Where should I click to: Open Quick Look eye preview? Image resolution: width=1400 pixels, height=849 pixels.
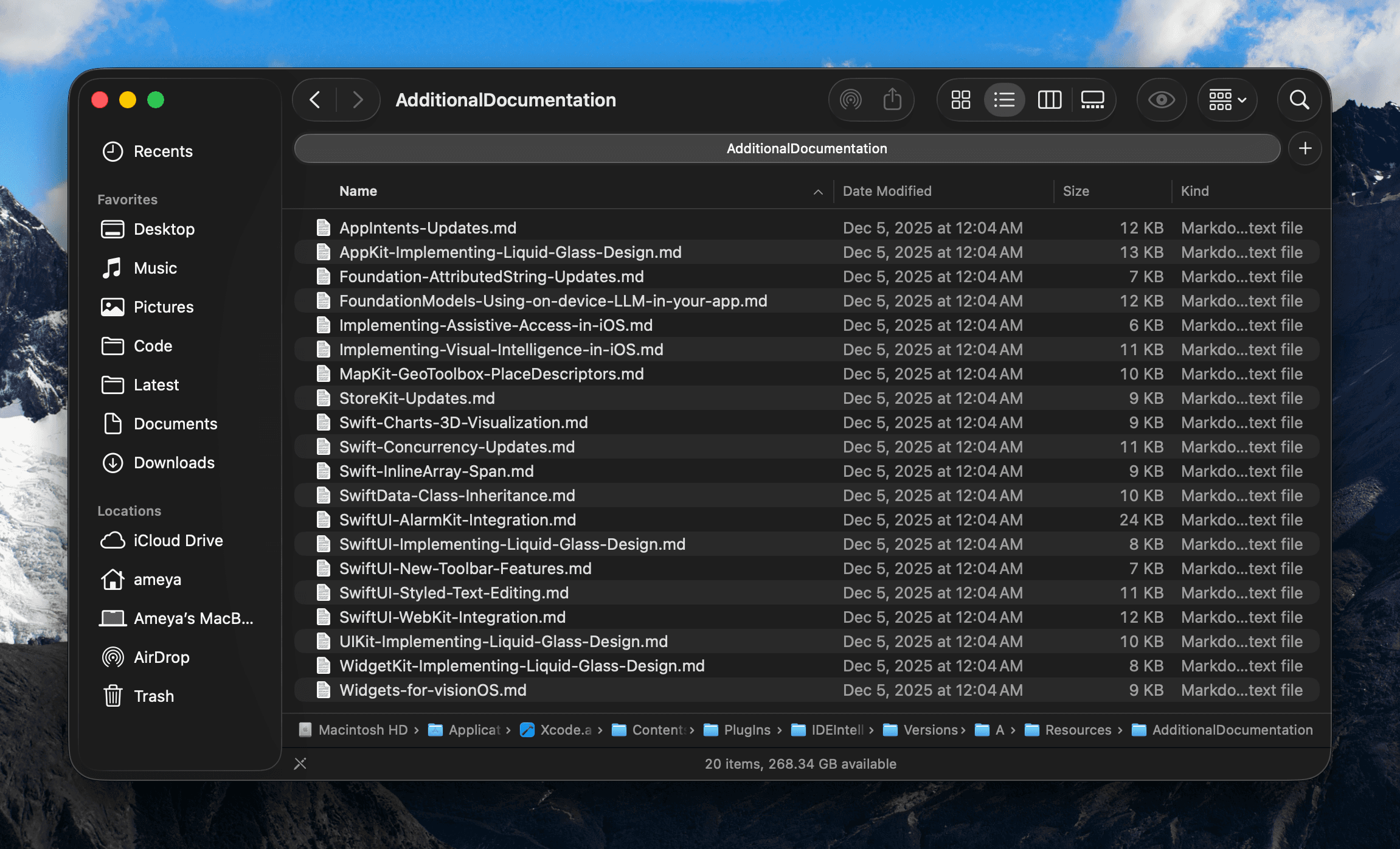(1161, 99)
